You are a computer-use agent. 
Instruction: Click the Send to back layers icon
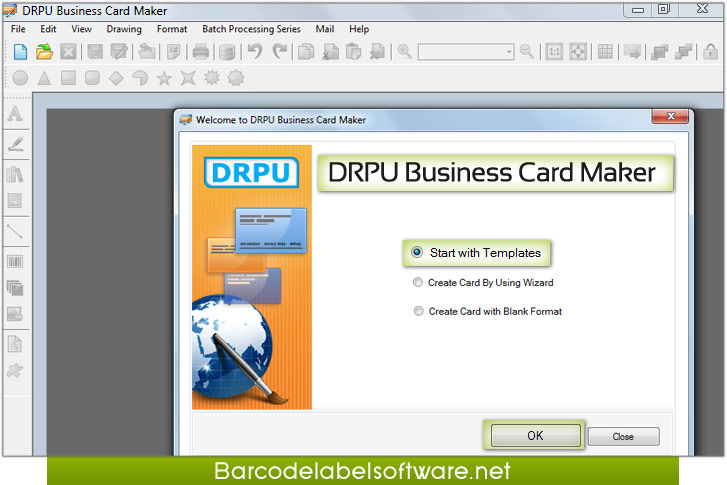(x=684, y=51)
